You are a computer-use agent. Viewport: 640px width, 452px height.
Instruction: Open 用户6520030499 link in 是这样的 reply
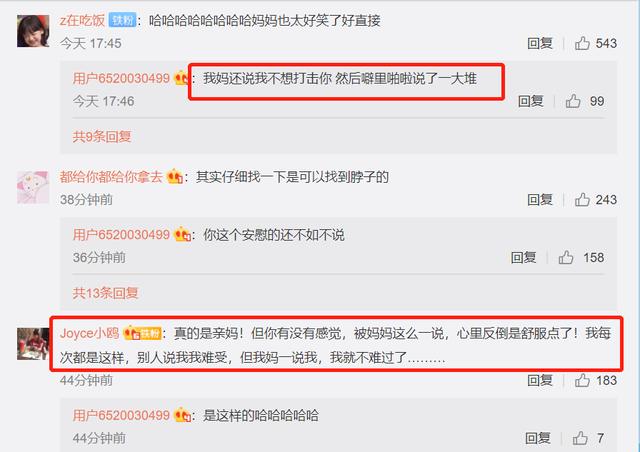(121, 415)
